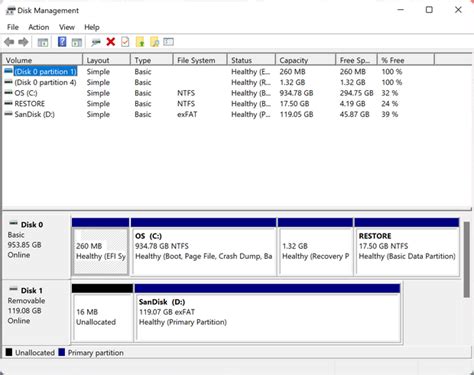The image size is (474, 375).
Task: Open the View menu
Action: [67, 27]
